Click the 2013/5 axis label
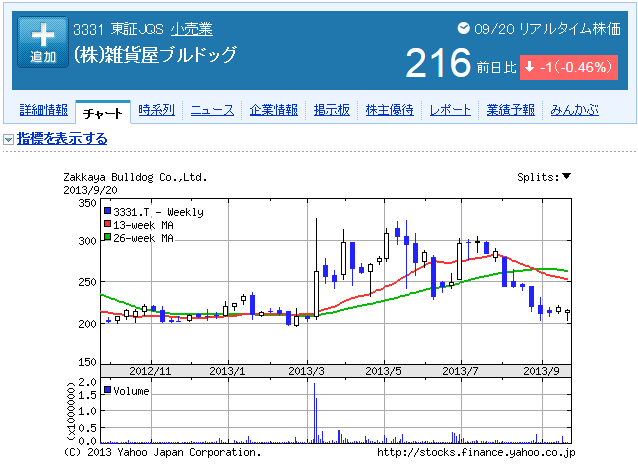Viewport: 638px width, 464px height. [383, 371]
